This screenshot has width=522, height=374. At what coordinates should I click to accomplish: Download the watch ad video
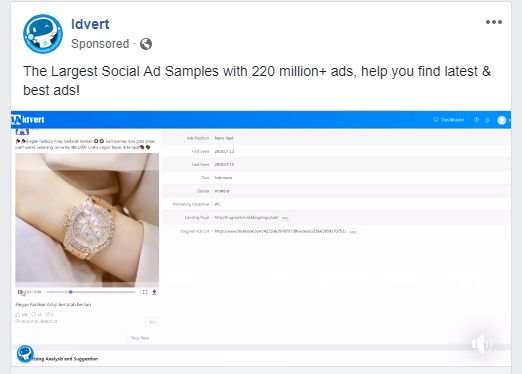[x=154, y=292]
